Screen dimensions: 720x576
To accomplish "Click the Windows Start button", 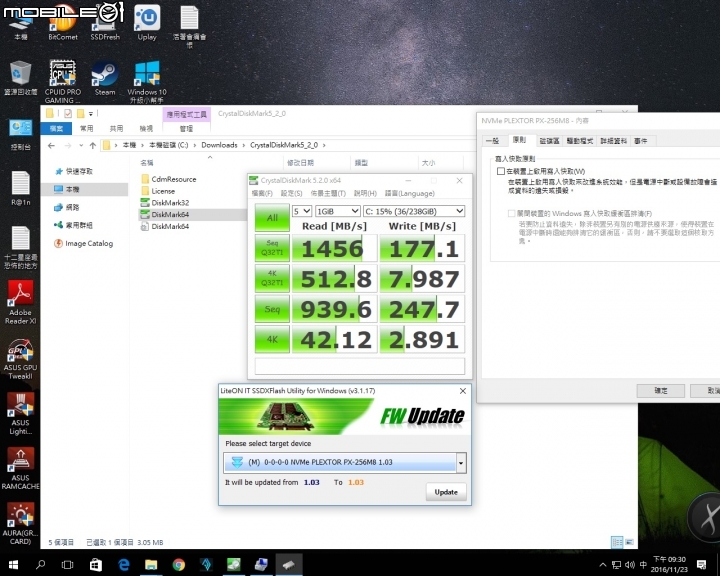I will coord(13,565).
